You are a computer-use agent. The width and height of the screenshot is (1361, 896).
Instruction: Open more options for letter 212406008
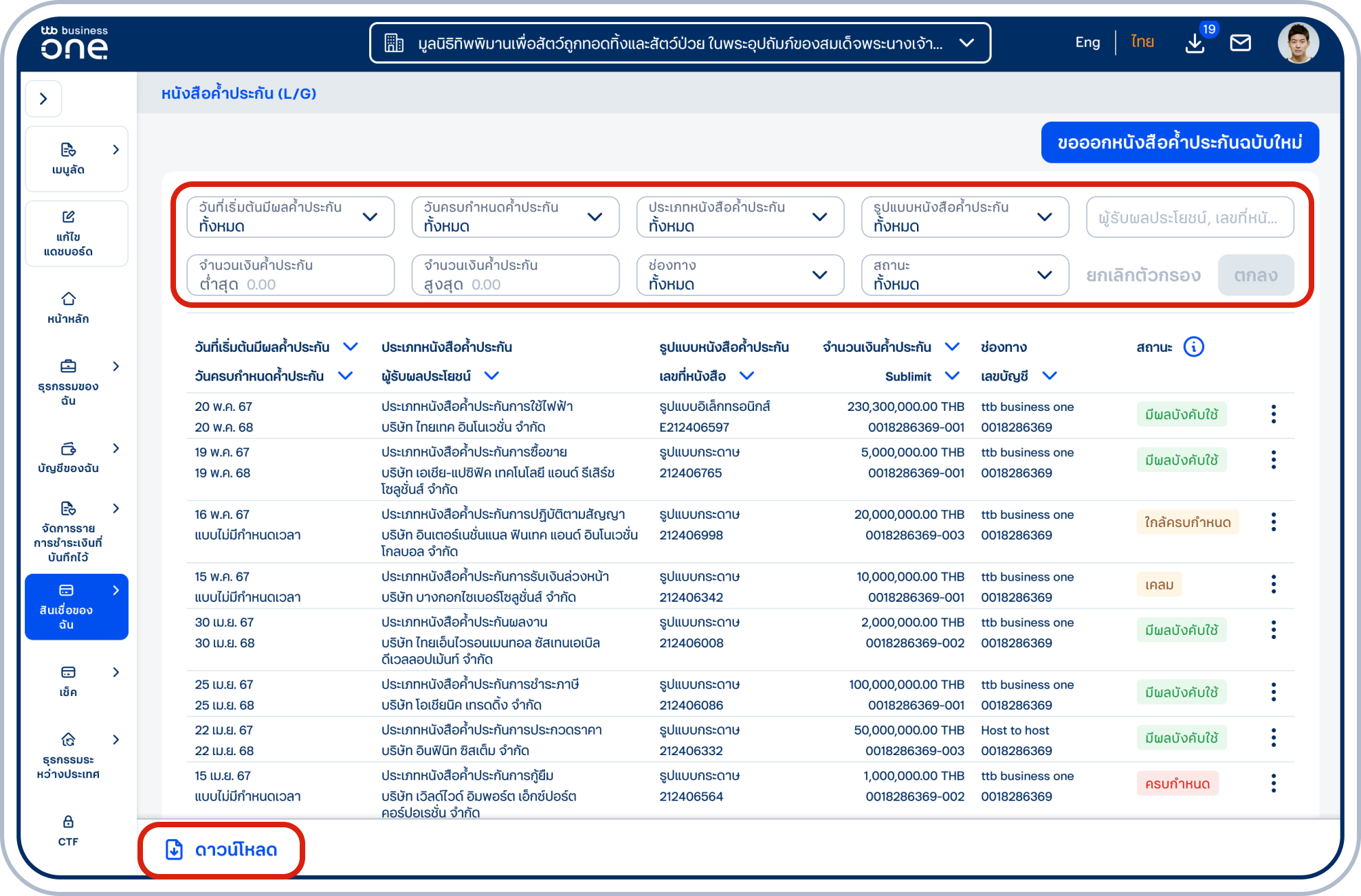1274,630
